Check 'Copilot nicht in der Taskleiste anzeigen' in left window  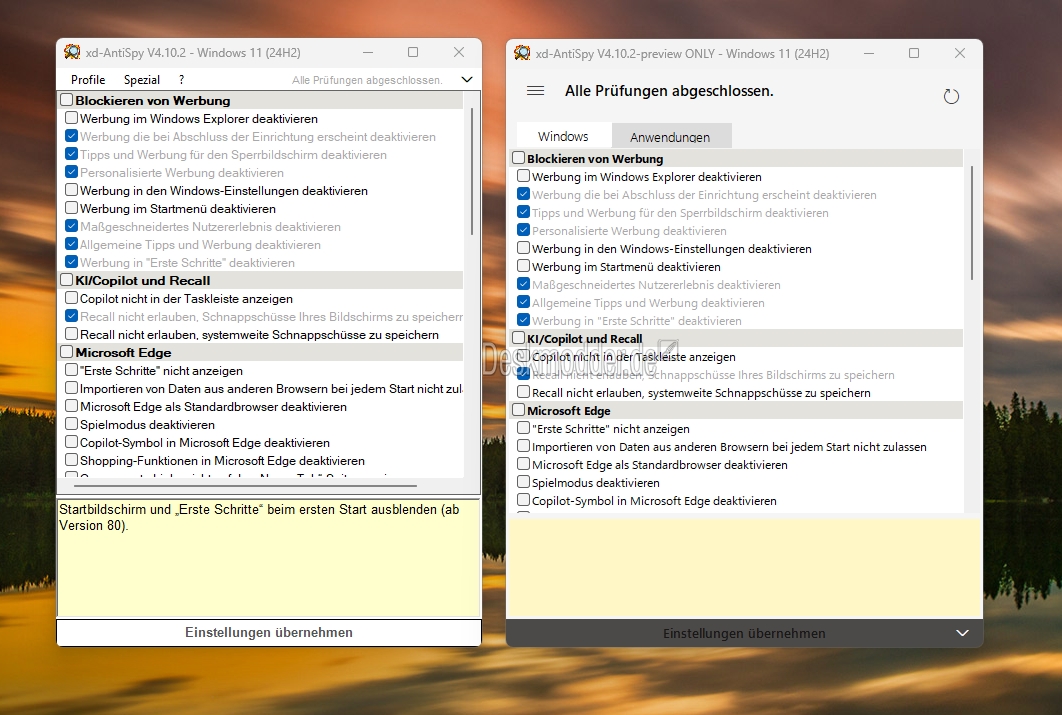click(x=71, y=298)
